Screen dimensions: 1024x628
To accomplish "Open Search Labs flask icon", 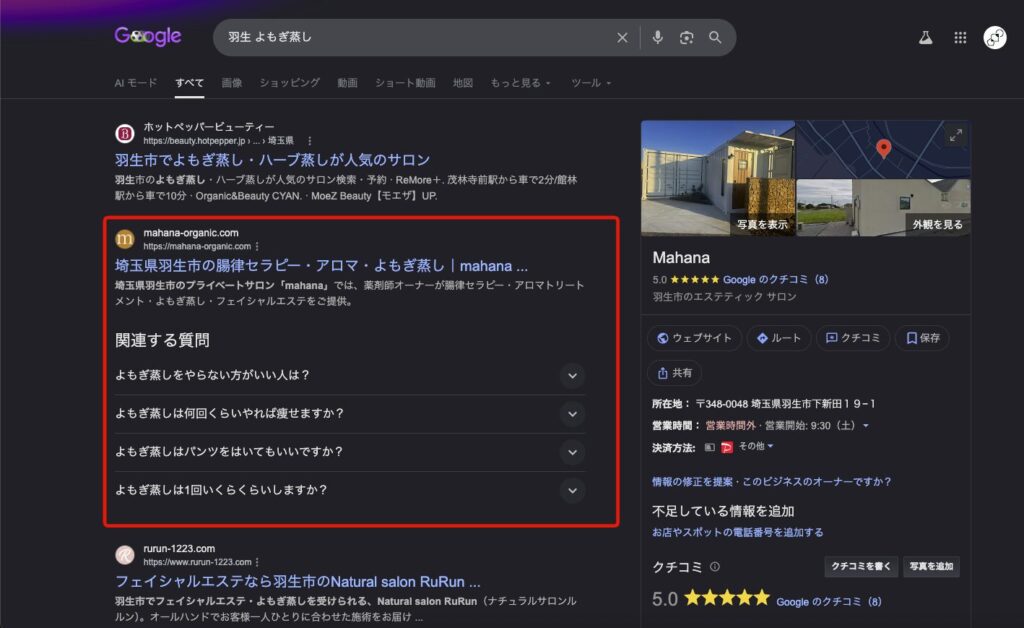I will [925, 38].
